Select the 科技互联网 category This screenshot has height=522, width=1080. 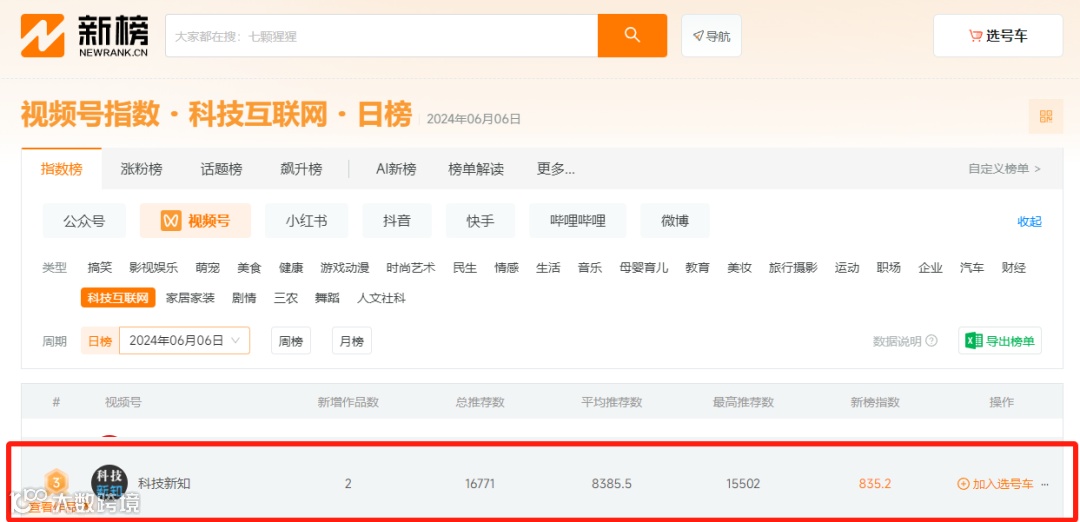pyautogui.click(x=118, y=298)
